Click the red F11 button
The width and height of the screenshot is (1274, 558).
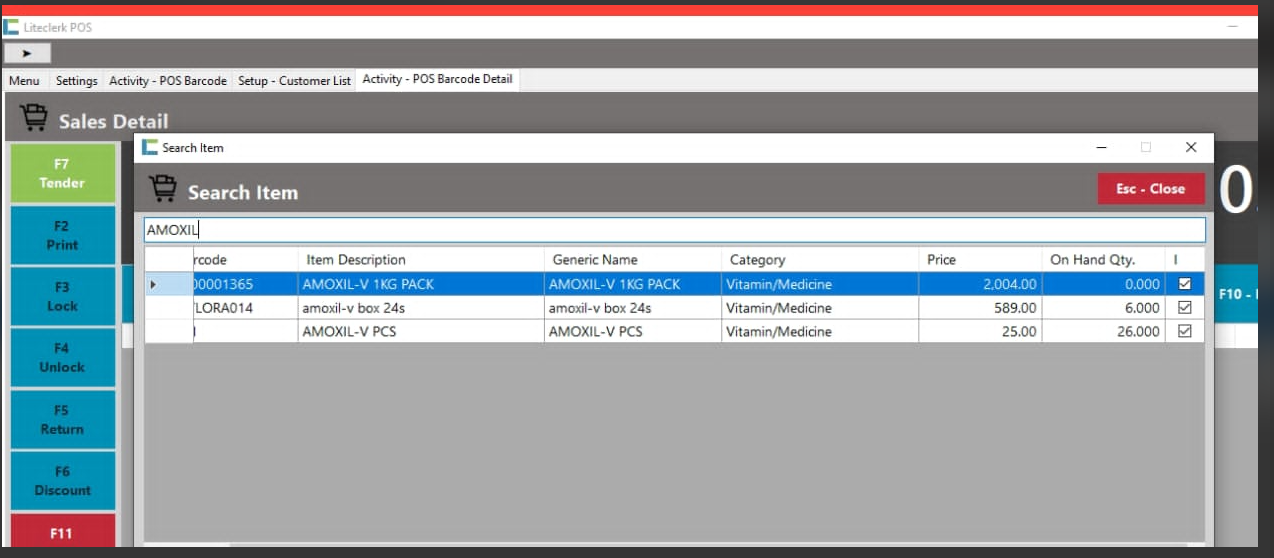[x=62, y=531]
